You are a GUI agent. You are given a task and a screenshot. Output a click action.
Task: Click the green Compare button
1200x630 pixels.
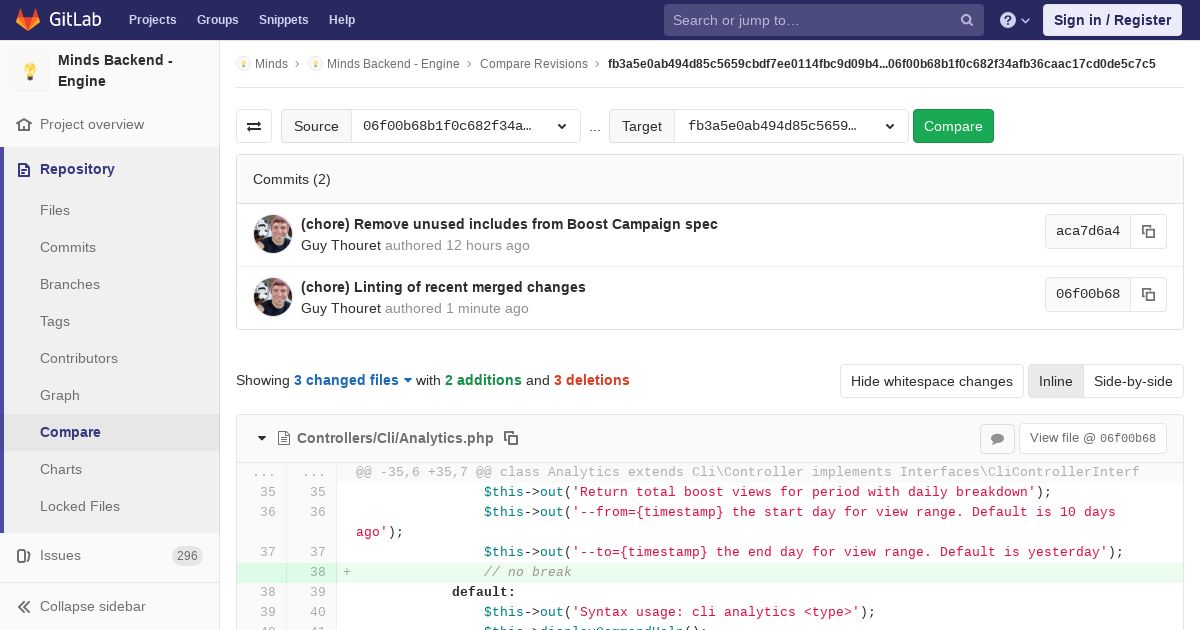tap(952, 126)
